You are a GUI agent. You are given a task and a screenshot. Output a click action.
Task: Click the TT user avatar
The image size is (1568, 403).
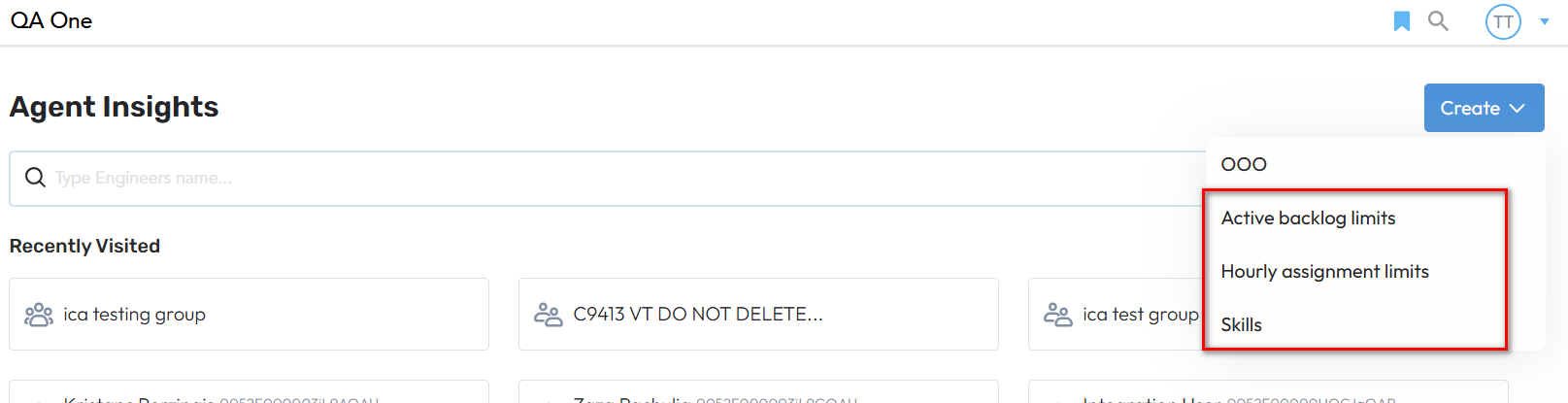coord(1503,22)
